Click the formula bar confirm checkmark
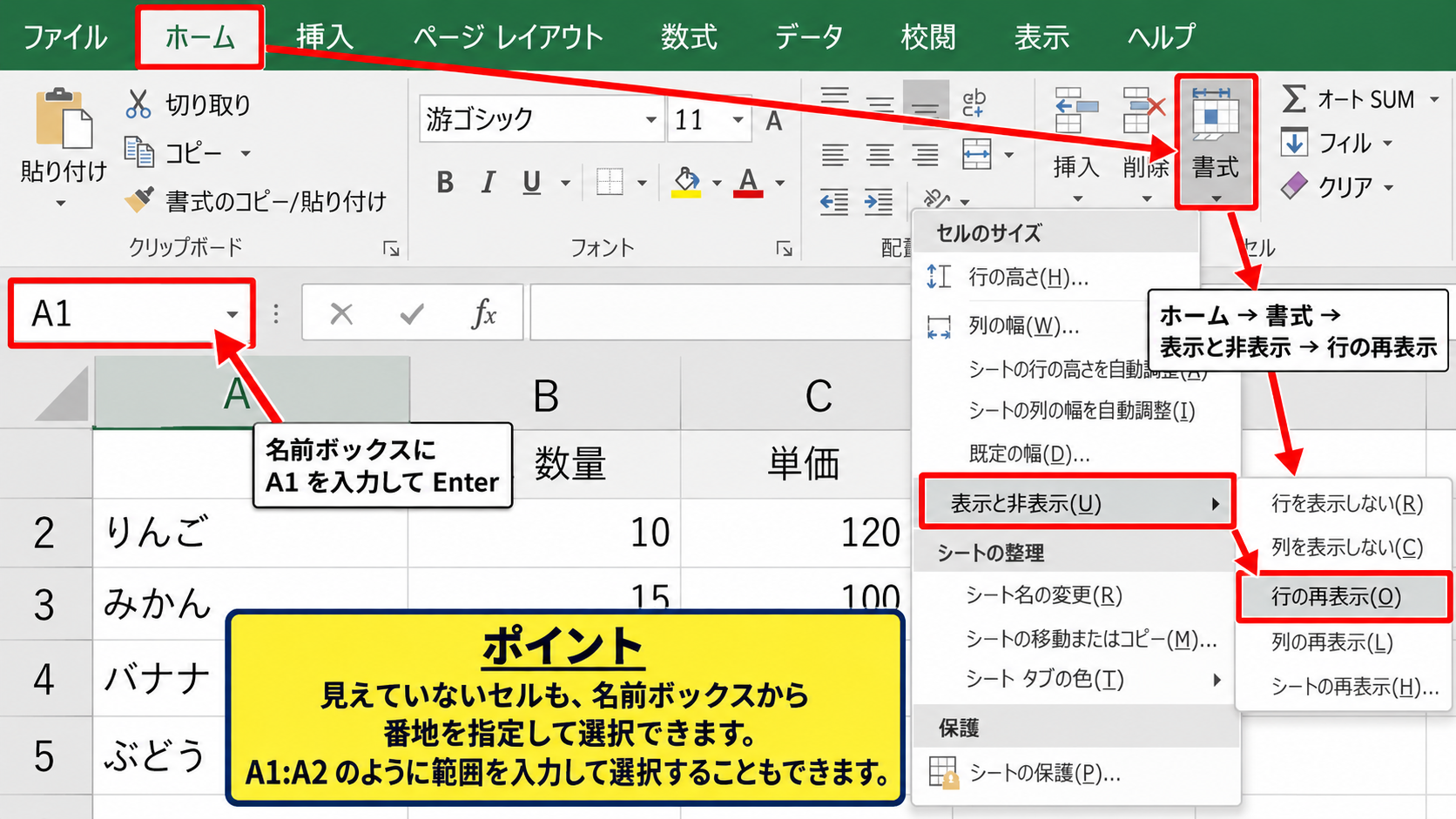Viewport: 1456px width, 819px height. (x=412, y=313)
